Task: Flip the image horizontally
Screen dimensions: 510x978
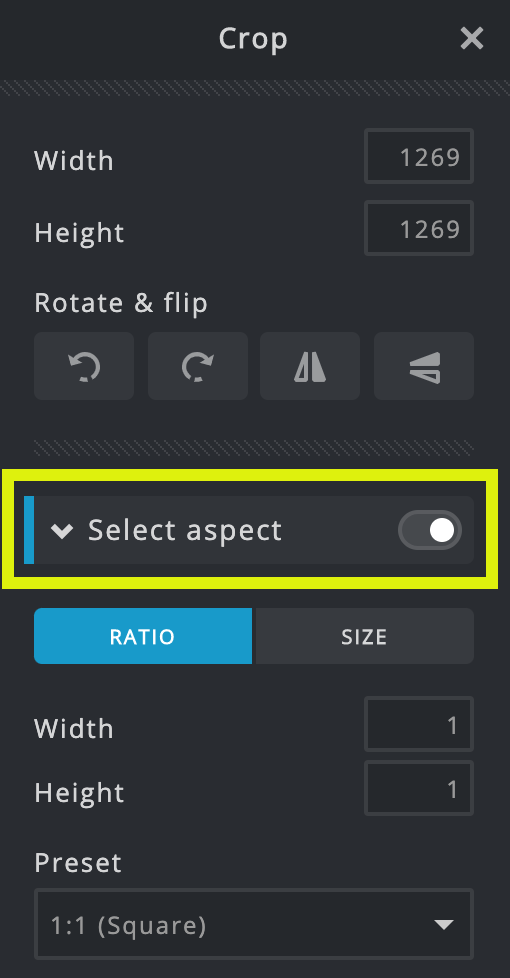Action: (x=310, y=366)
